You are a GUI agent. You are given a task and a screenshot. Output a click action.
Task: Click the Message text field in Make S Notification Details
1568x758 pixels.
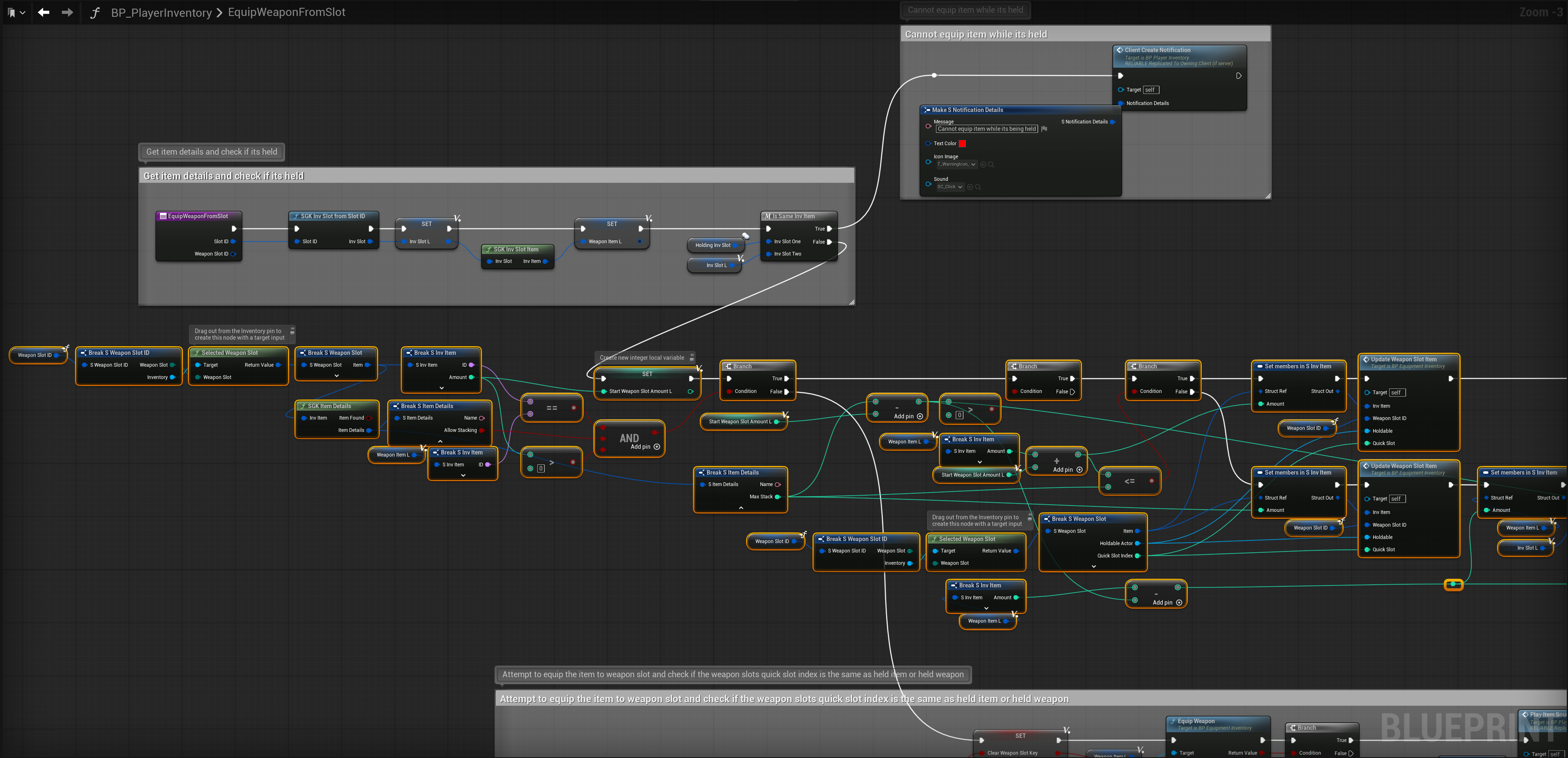pyautogui.click(x=986, y=129)
